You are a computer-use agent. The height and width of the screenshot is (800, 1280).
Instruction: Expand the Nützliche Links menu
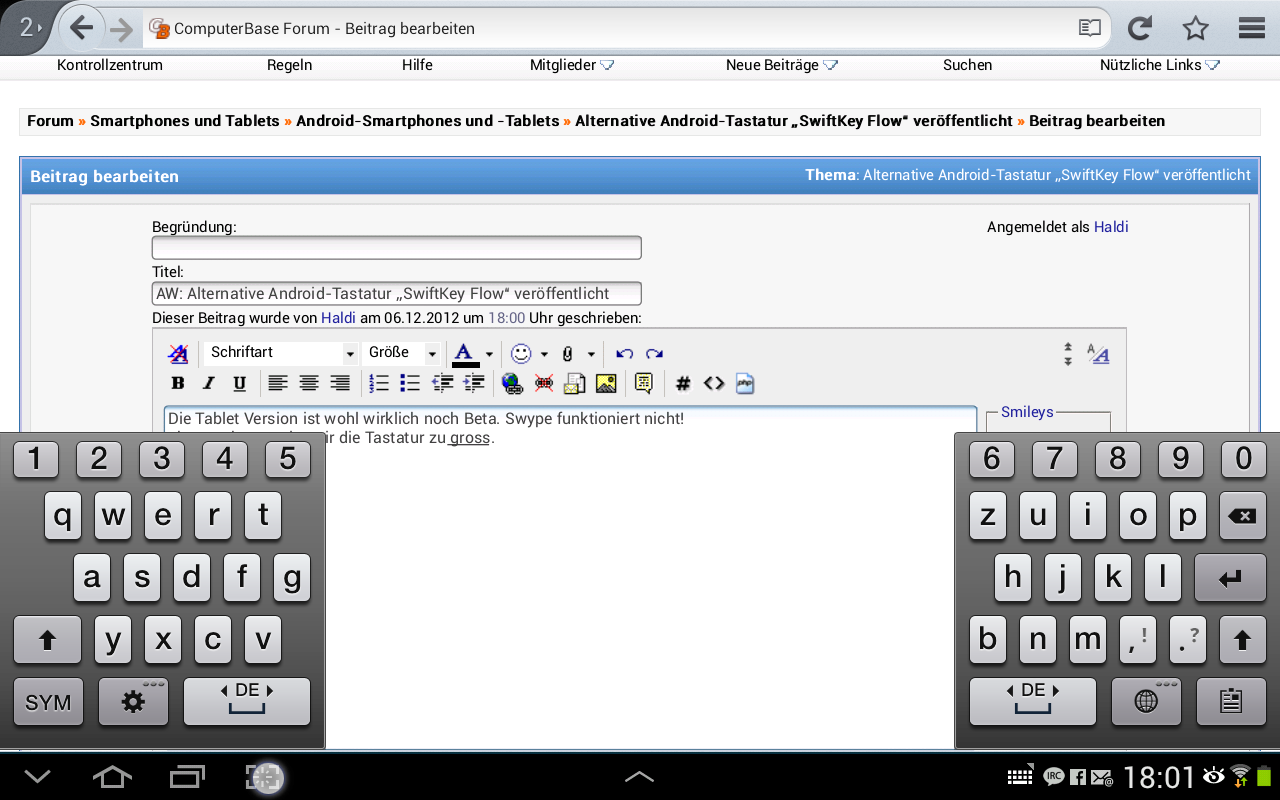coord(1160,65)
